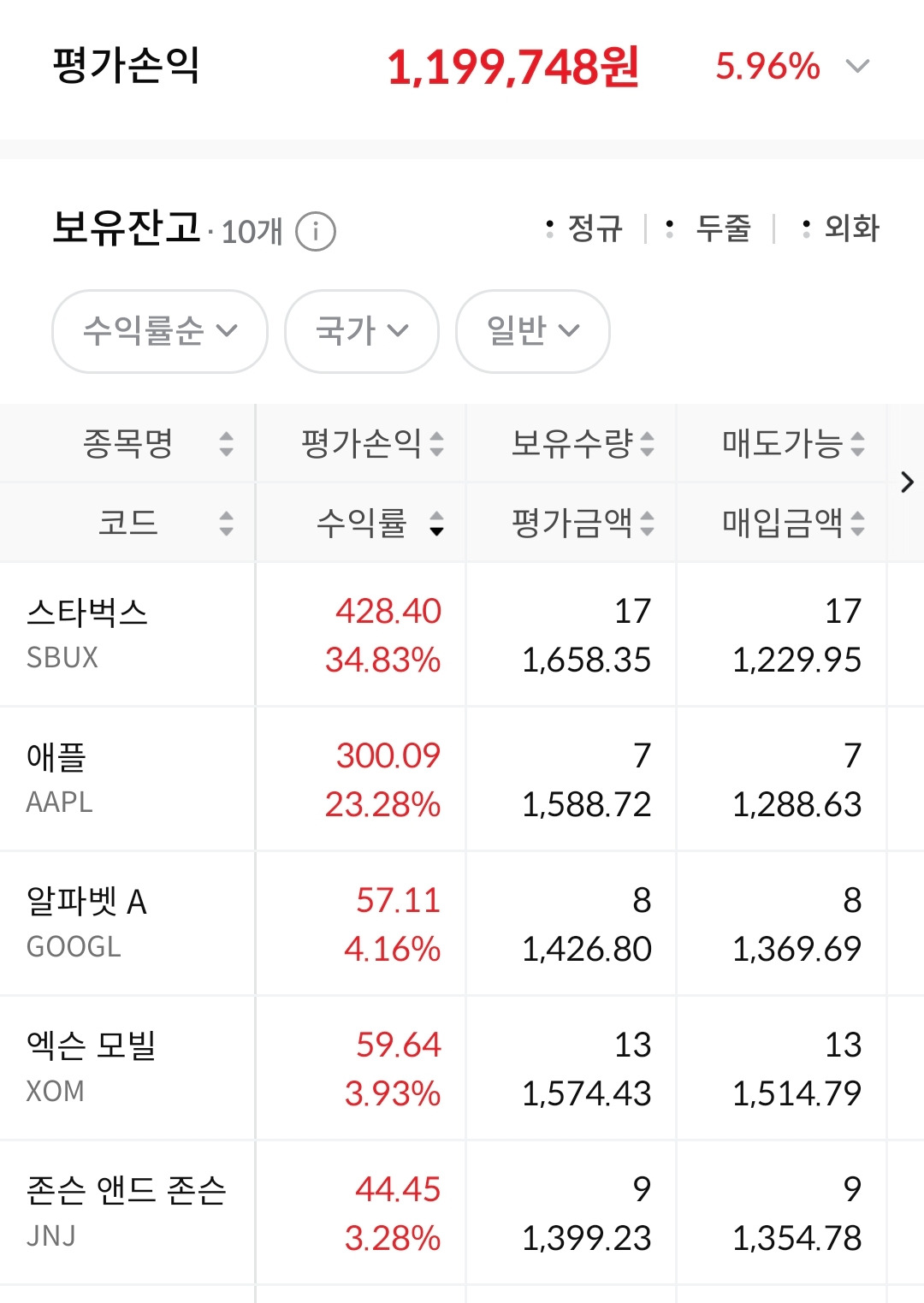The height and width of the screenshot is (1303, 924).
Task: Open the 보유잔고 info icon
Action: point(316,231)
